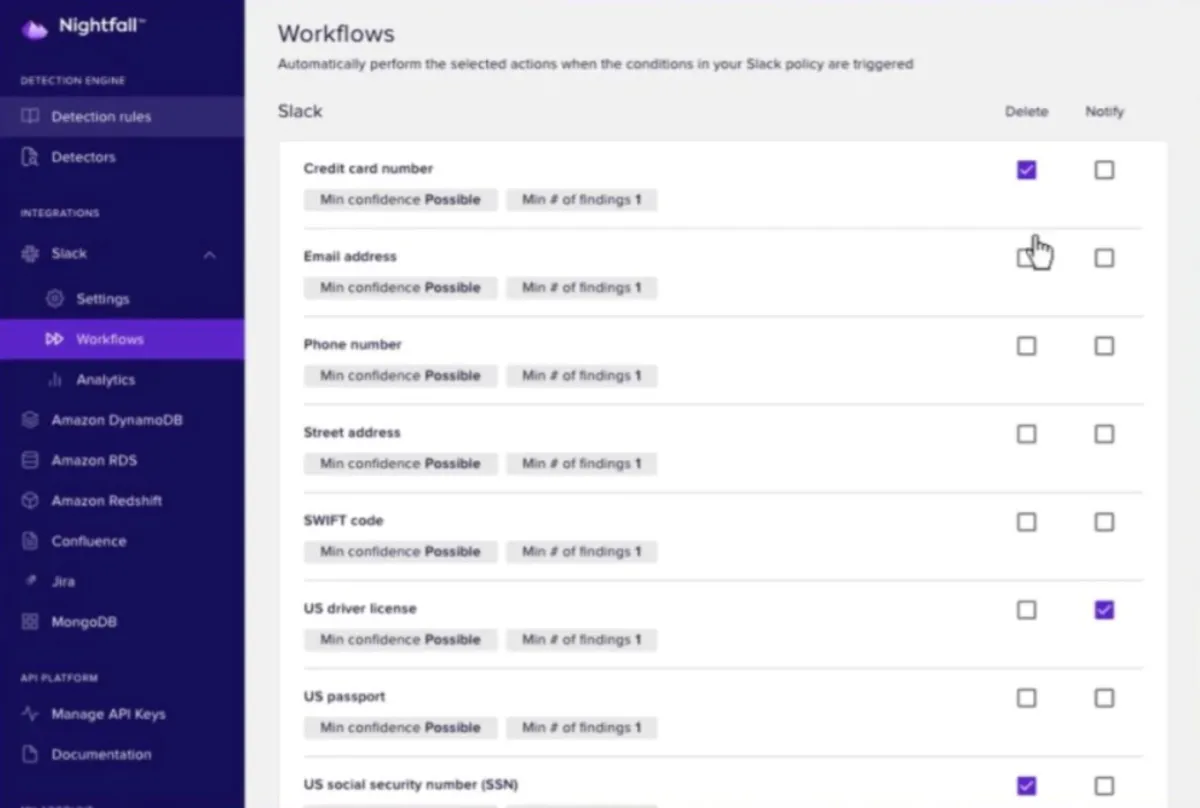
Task: Check Delete for US passport
Action: (x=1026, y=698)
